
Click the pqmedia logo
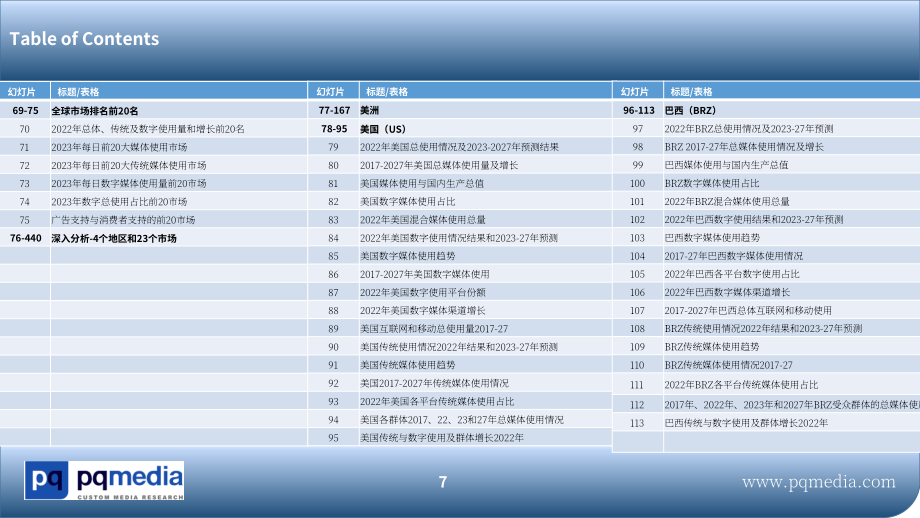click(104, 480)
